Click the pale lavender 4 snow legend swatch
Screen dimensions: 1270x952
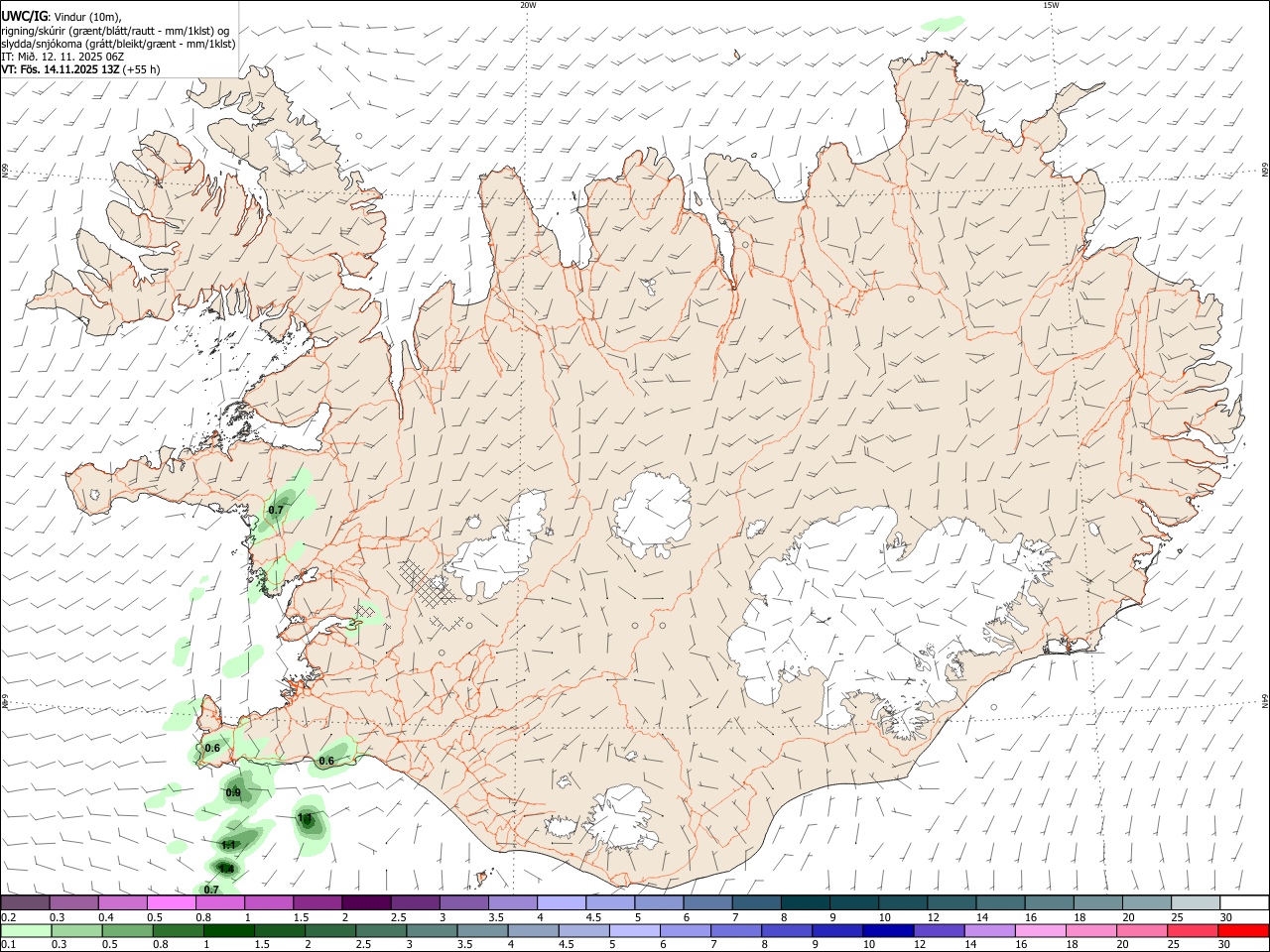(x=560, y=902)
